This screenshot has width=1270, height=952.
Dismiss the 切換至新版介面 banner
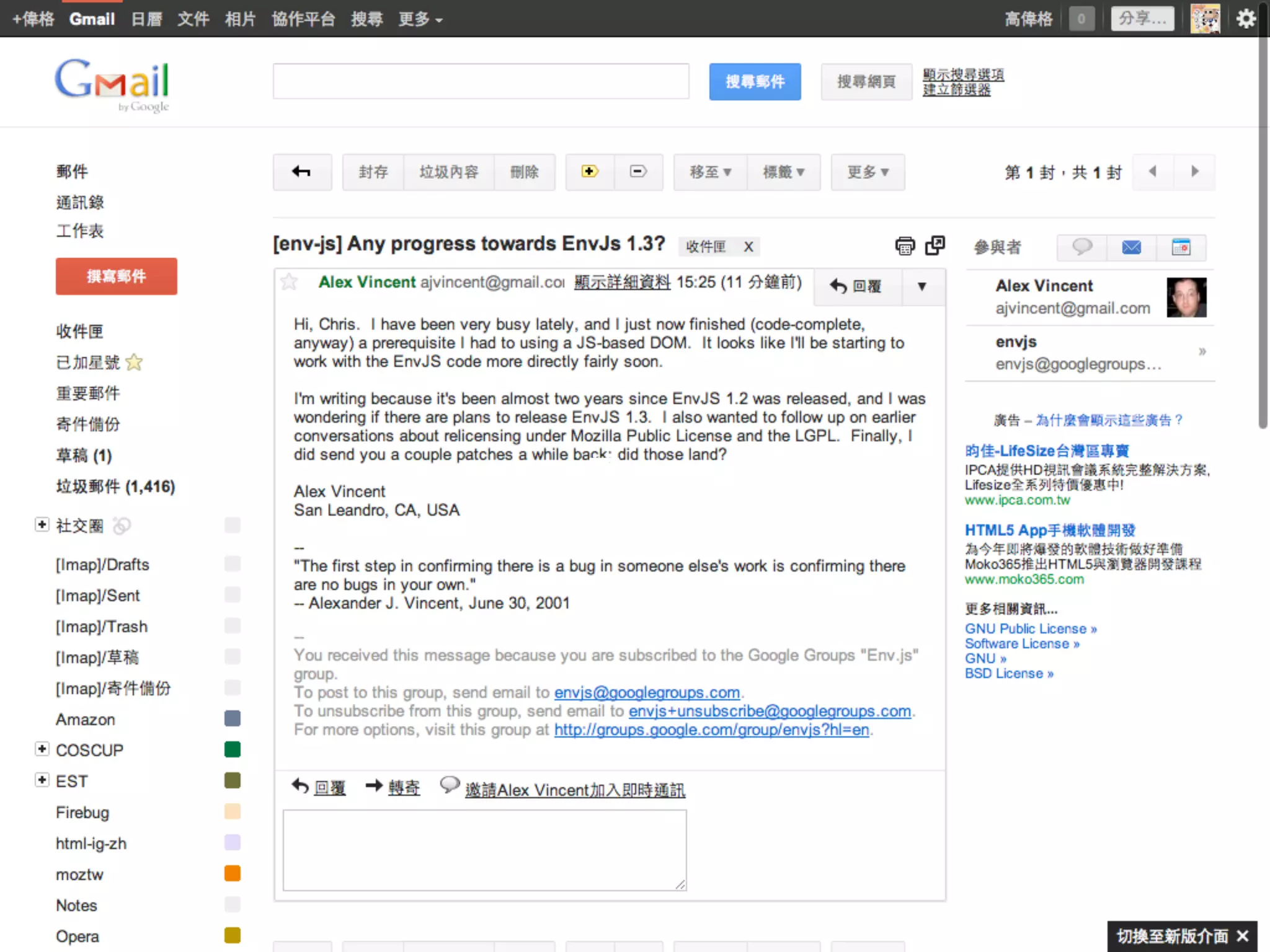click(1242, 936)
